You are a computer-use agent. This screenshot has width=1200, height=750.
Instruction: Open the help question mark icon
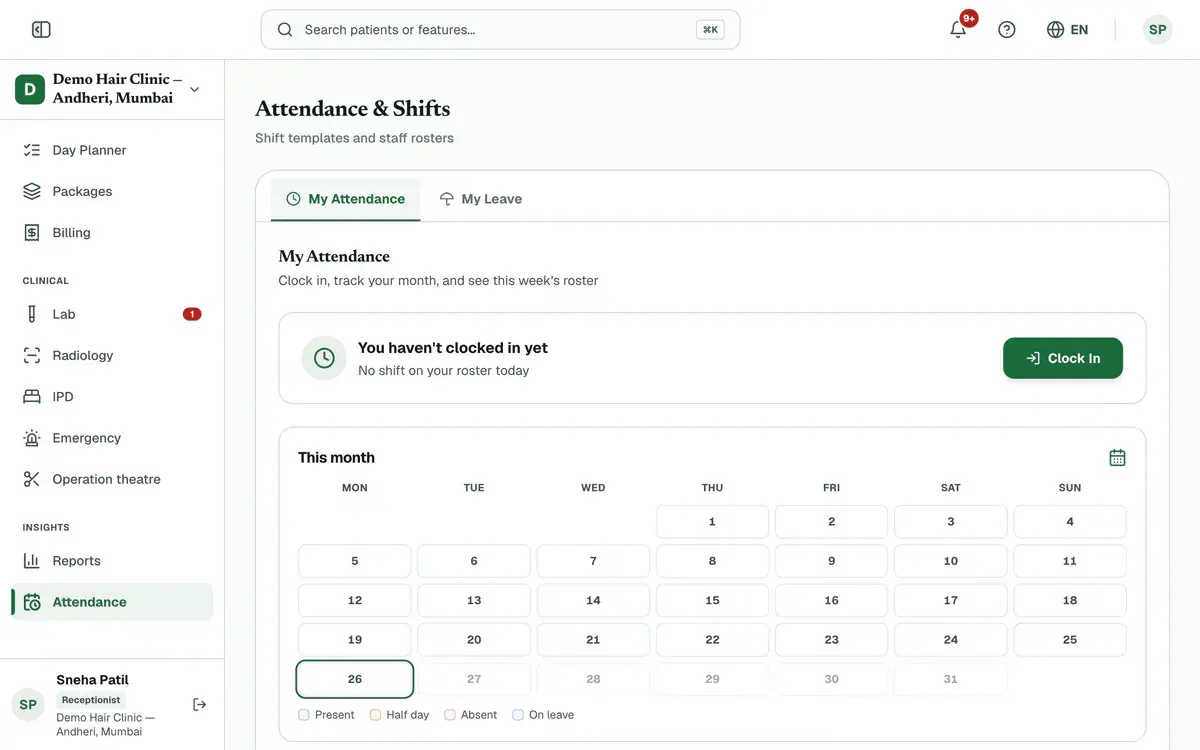point(1007,30)
